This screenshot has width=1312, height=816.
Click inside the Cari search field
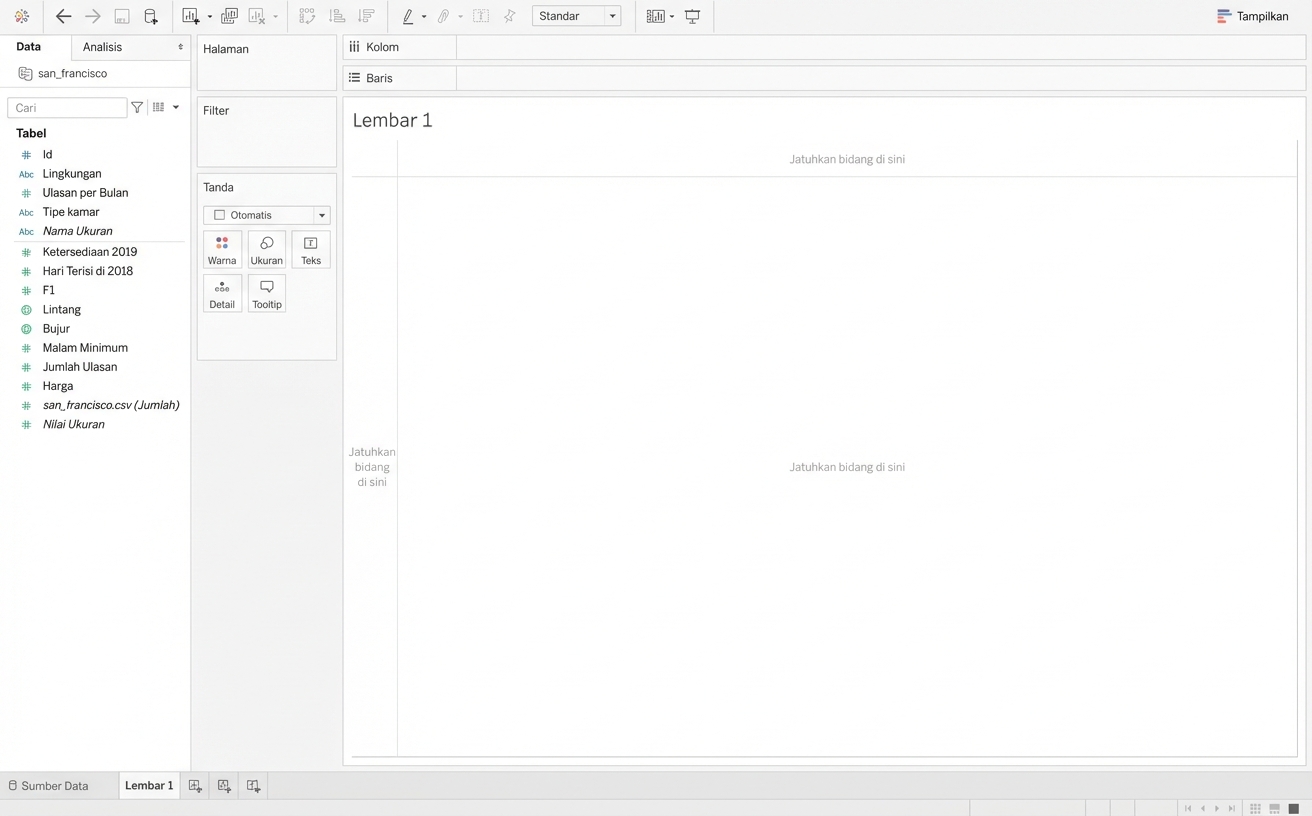coord(65,107)
